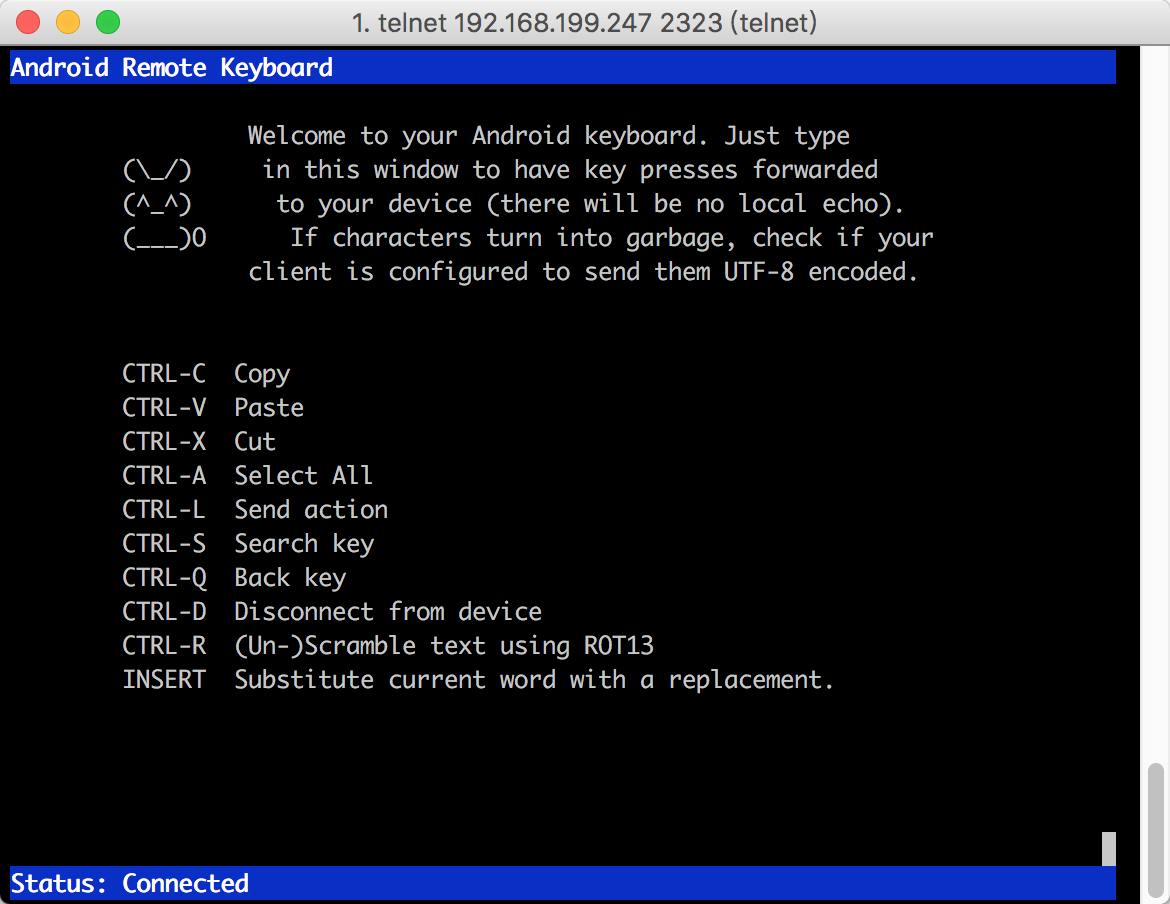Click the welcome message first line
This screenshot has width=1170, height=904.
pos(548,135)
